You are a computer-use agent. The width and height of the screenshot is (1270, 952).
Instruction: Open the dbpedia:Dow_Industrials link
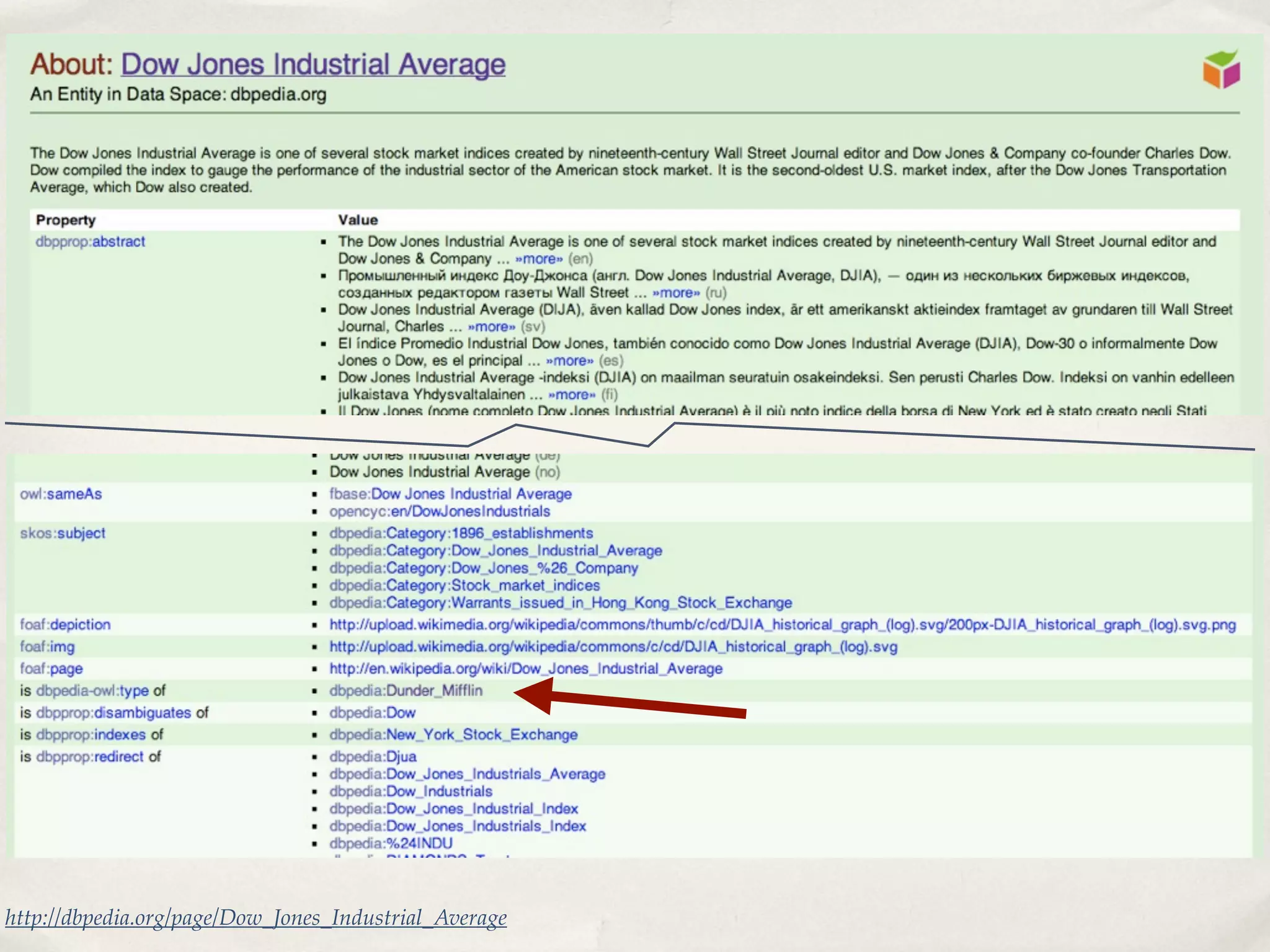pyautogui.click(x=411, y=791)
